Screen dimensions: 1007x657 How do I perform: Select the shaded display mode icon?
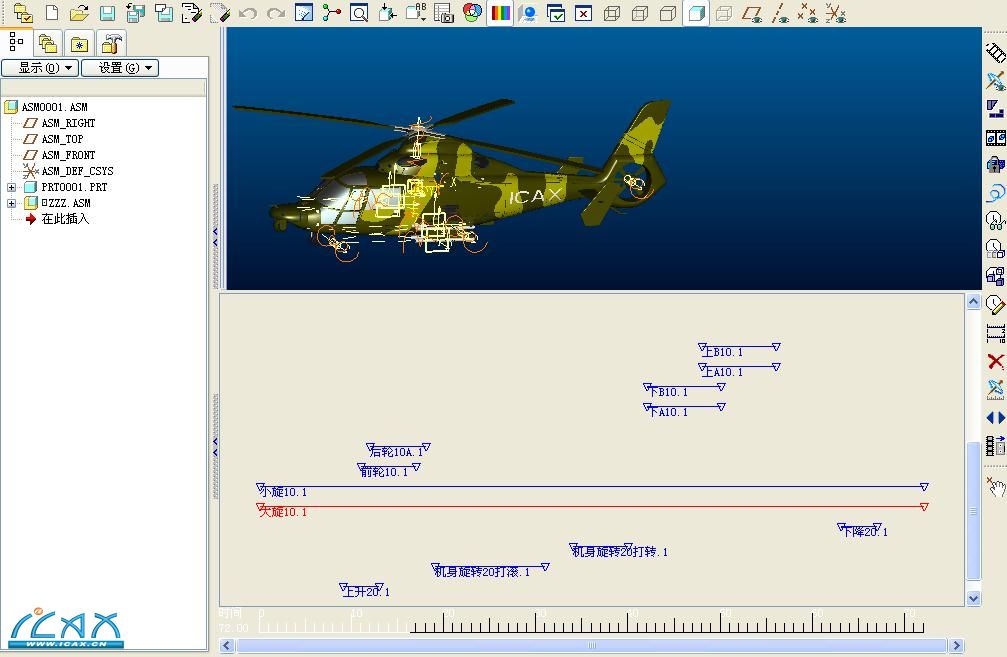tap(697, 13)
